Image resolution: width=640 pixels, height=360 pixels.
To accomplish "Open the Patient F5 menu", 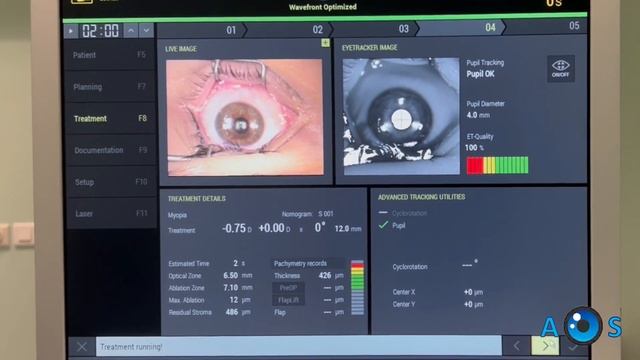I will tap(110, 55).
